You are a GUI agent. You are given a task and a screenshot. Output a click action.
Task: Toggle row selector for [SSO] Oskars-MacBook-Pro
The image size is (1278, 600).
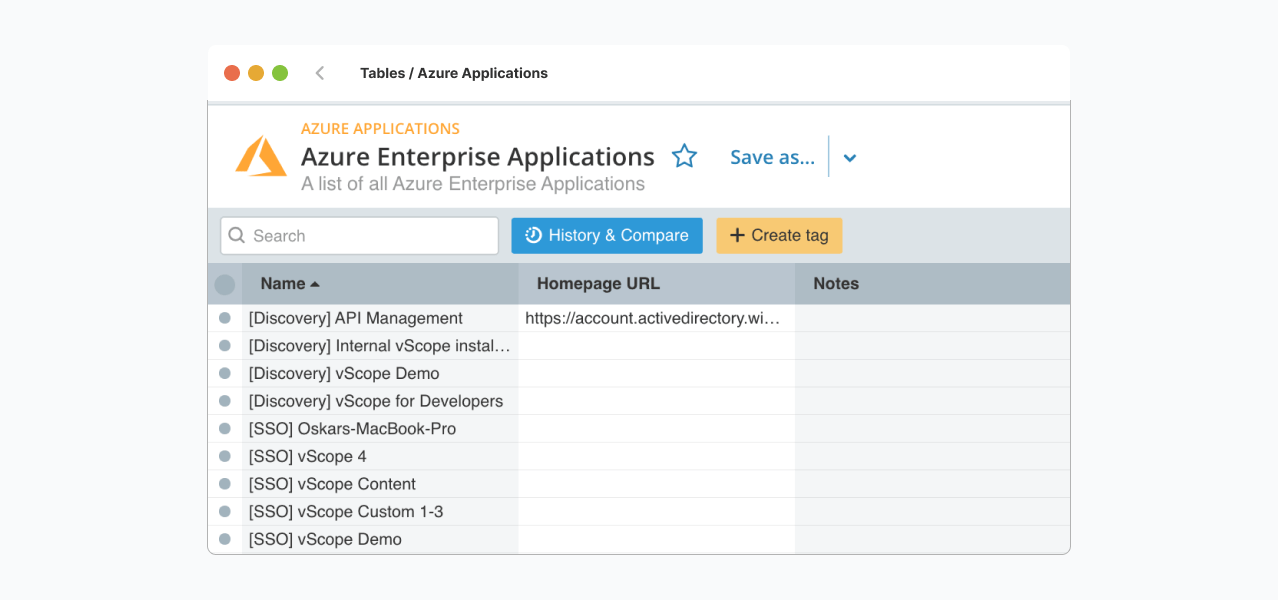[x=225, y=429]
